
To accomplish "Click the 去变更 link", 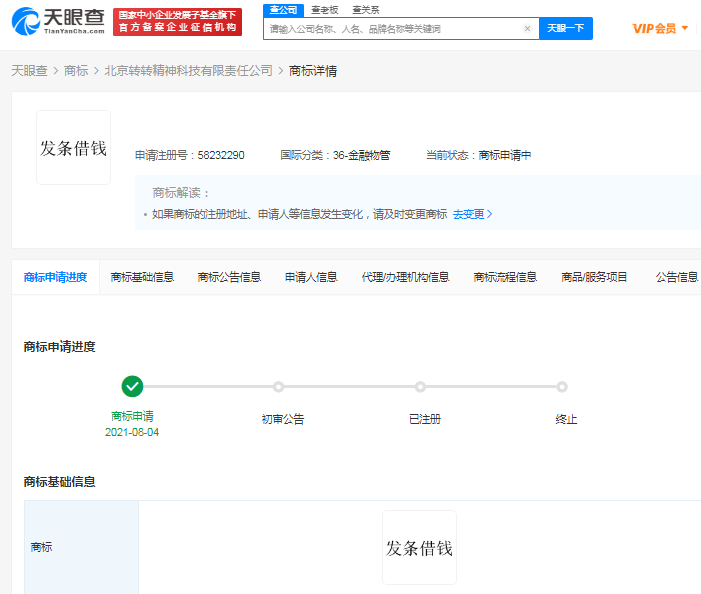I will (x=473, y=214).
